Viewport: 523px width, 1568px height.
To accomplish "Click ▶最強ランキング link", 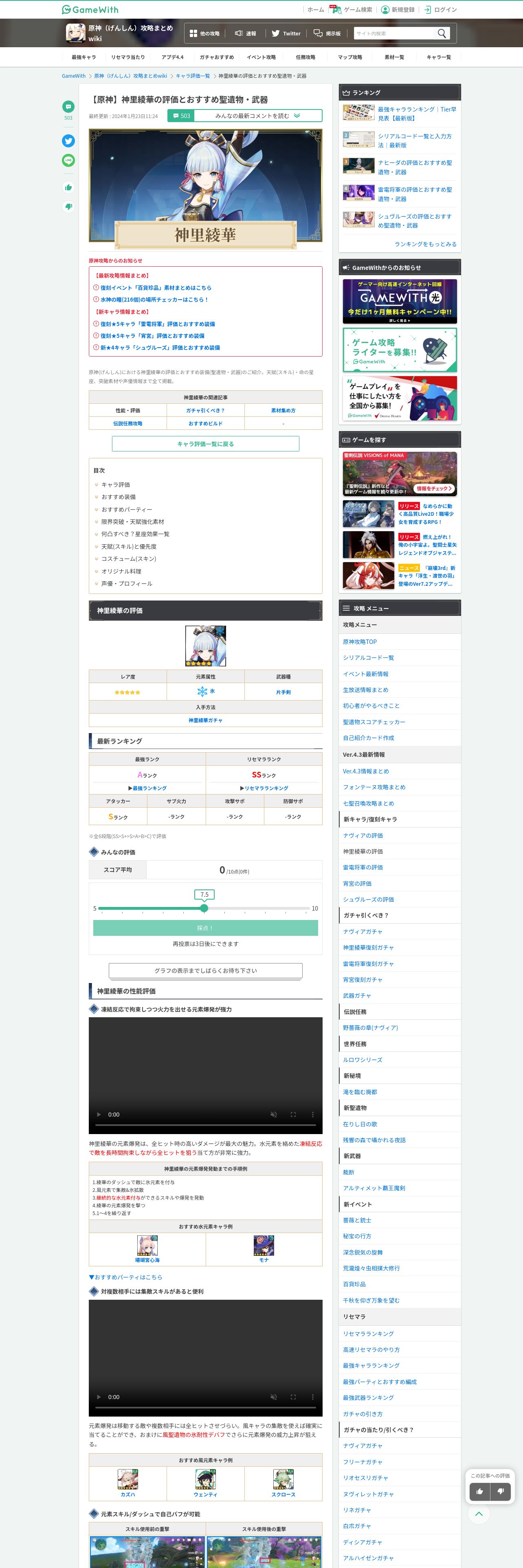I will click(147, 788).
